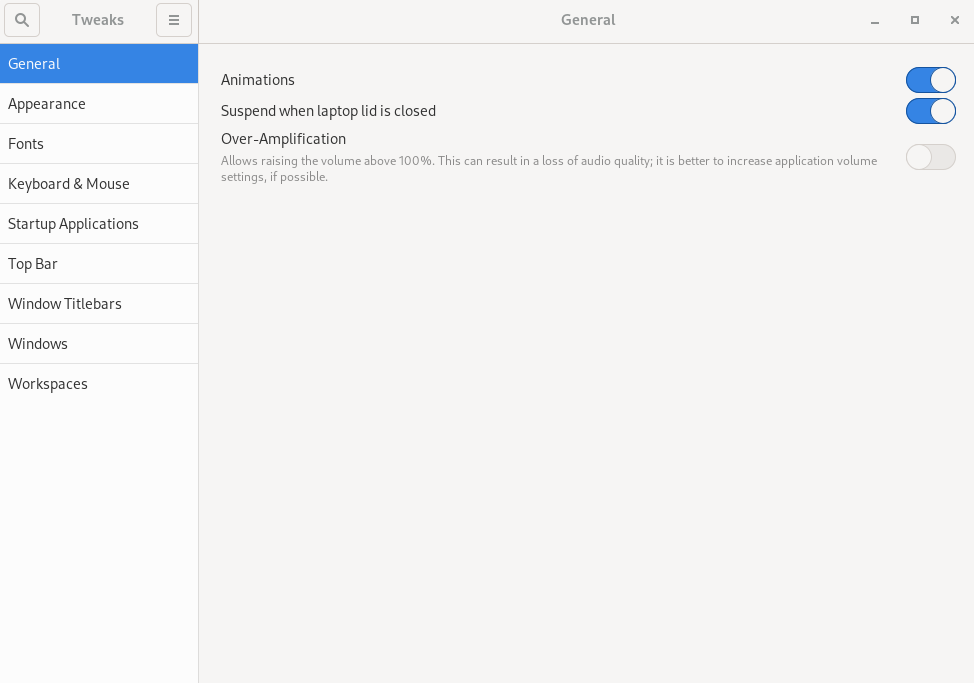Open Keyboard & Mouse settings
Image resolution: width=974 pixels, height=683 pixels.
pyautogui.click(x=68, y=183)
